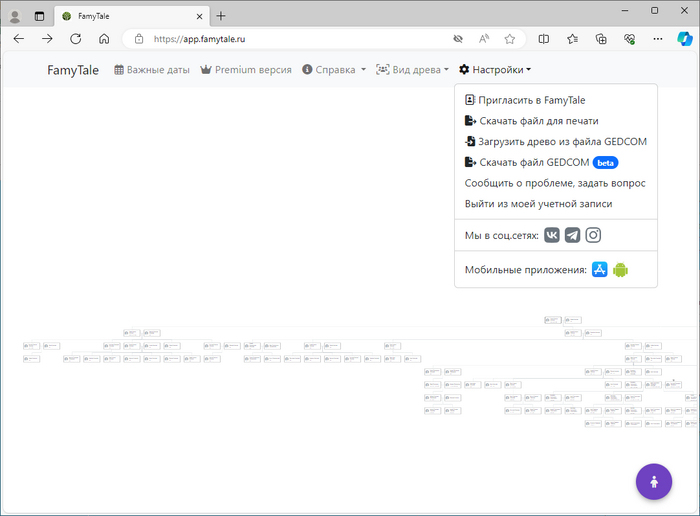Open Важные даты page
Screen dimensions: 700x516
[152, 70]
